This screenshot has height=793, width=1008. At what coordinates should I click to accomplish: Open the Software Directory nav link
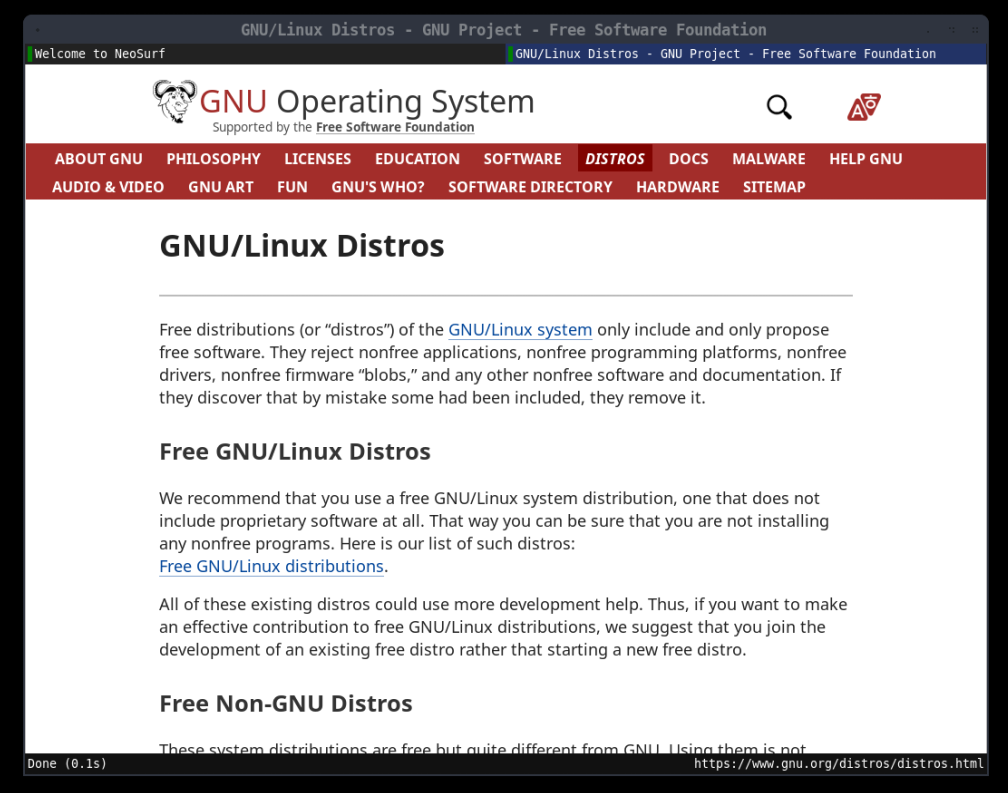pyautogui.click(x=530, y=187)
